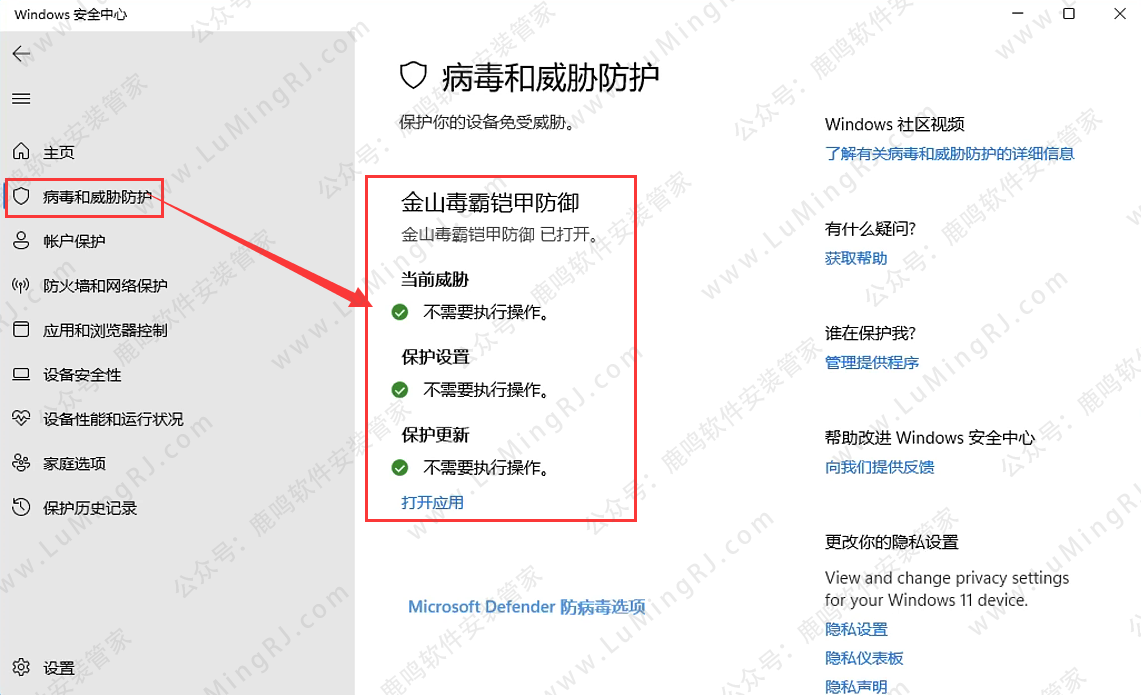Click the account protection person icon

(21, 241)
